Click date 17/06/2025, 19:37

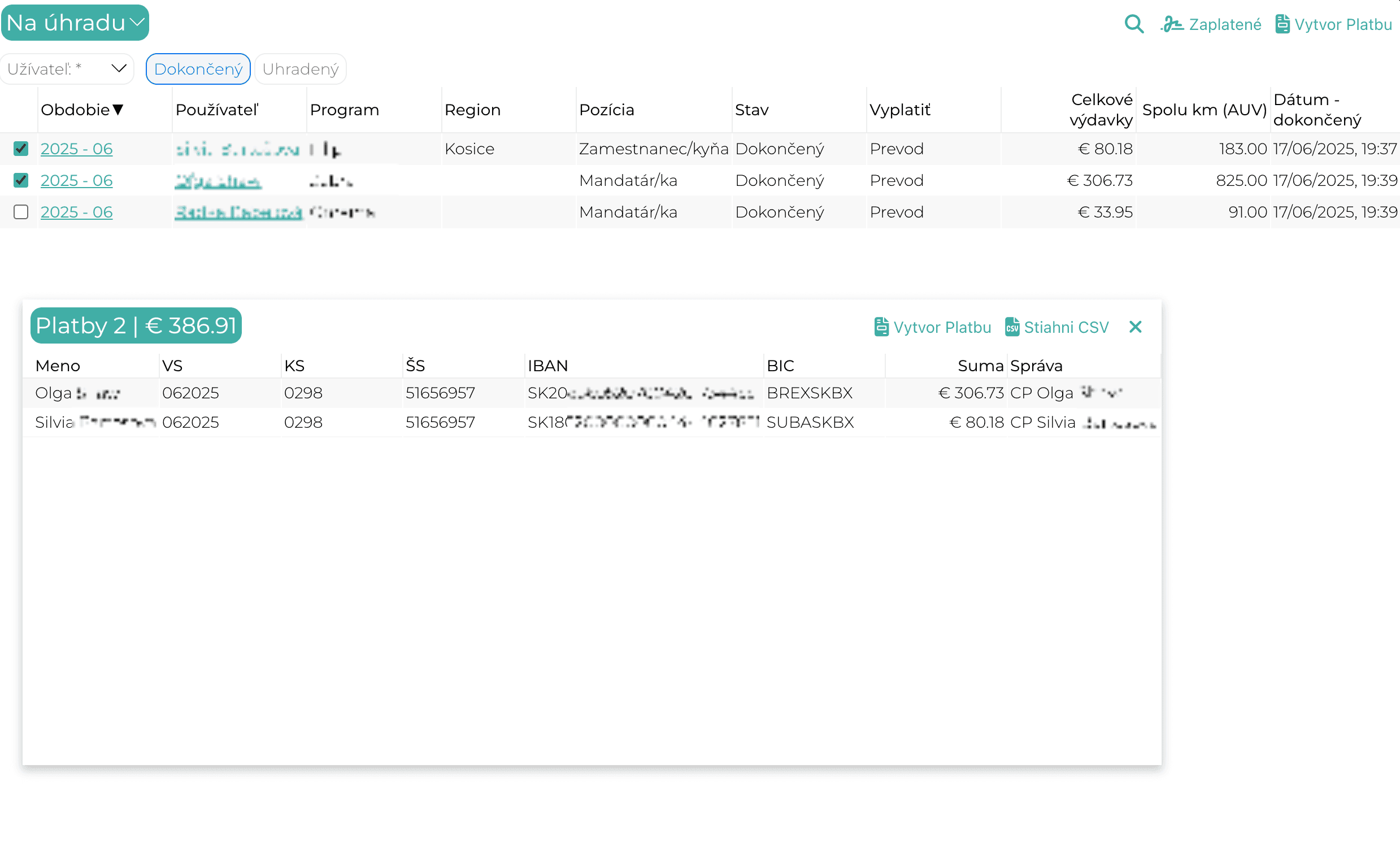(x=1334, y=149)
